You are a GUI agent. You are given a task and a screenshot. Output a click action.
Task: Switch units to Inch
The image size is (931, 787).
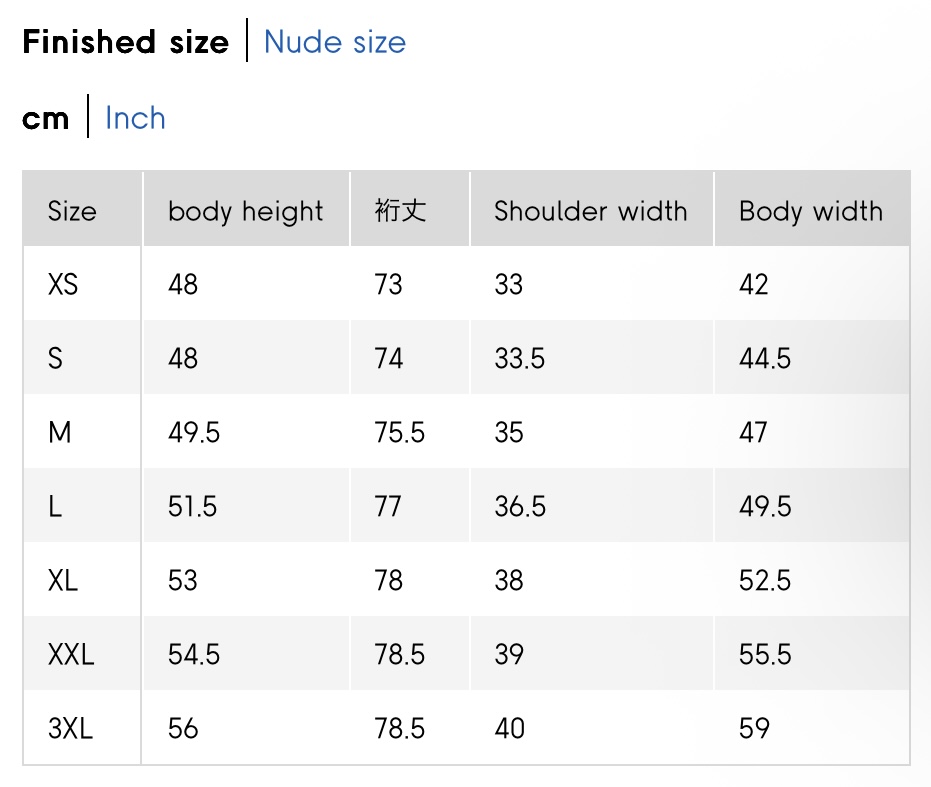135,118
